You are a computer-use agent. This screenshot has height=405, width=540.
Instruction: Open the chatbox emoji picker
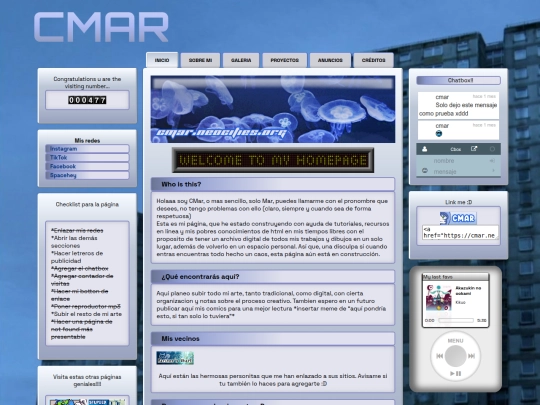(425, 171)
